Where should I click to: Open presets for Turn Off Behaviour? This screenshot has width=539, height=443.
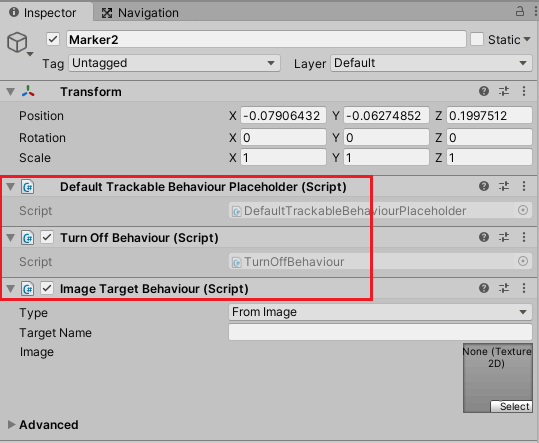(504, 237)
